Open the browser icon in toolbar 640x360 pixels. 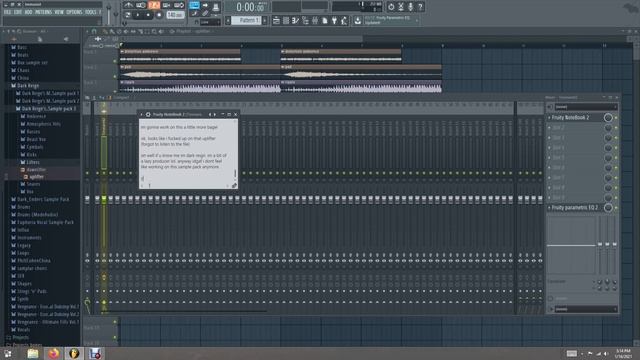click(x=305, y=20)
